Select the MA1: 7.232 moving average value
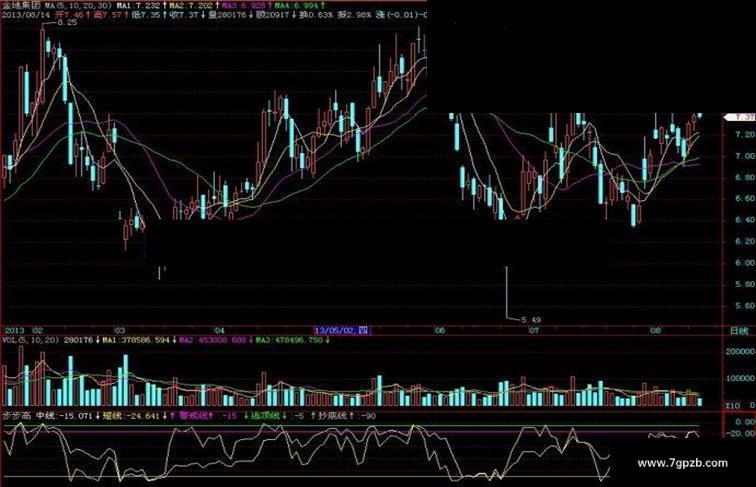The height and width of the screenshot is (487, 756). (137, 5)
